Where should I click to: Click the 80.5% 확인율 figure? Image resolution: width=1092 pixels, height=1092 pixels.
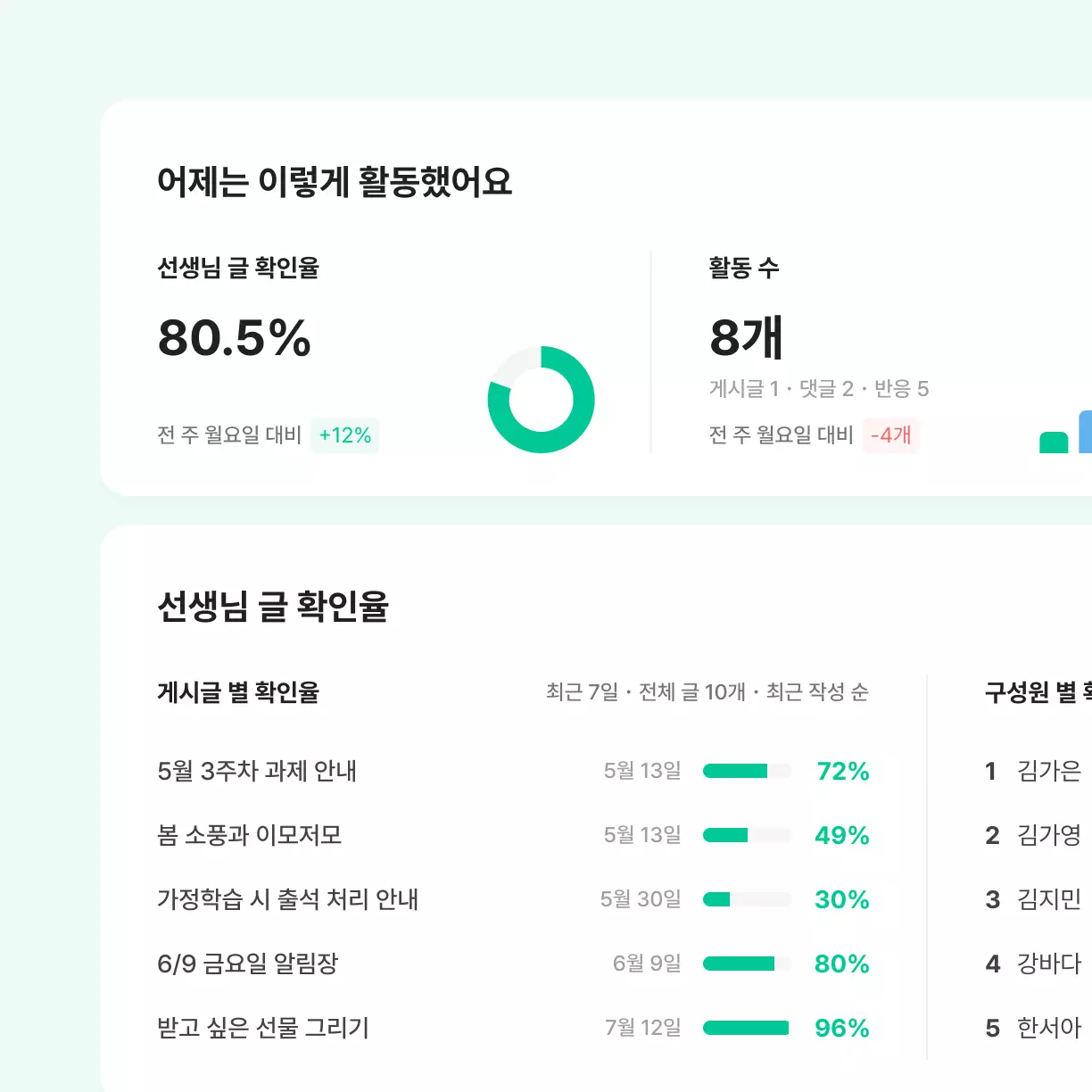tap(235, 338)
